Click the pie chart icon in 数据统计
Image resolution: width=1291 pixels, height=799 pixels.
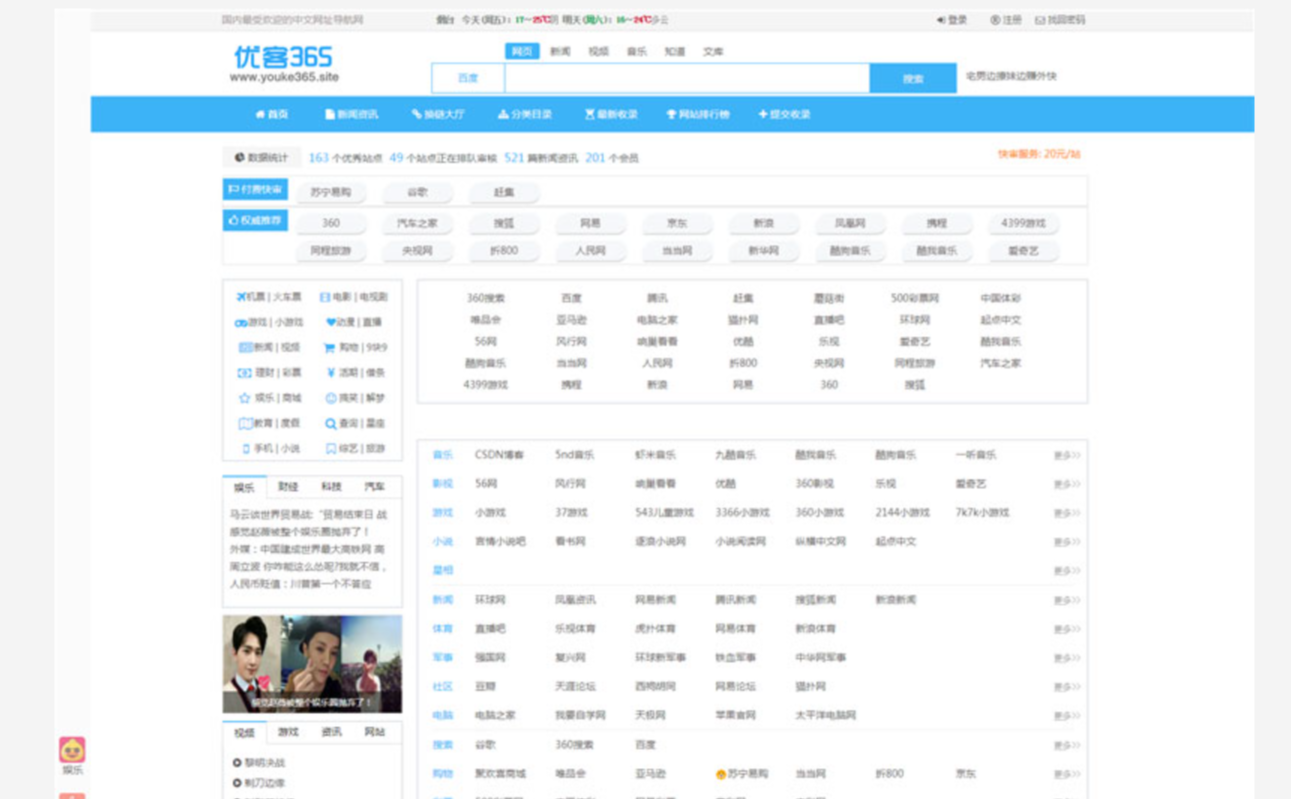pyautogui.click(x=240, y=158)
